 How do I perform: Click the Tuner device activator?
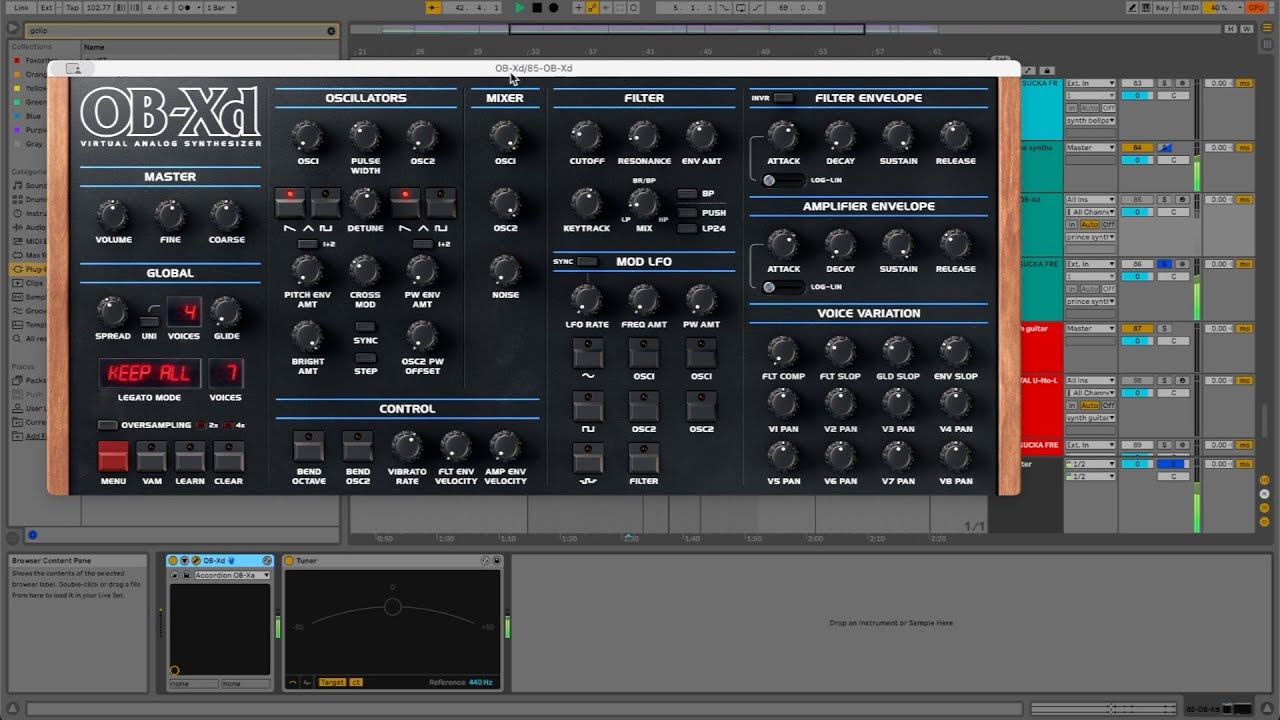point(289,561)
